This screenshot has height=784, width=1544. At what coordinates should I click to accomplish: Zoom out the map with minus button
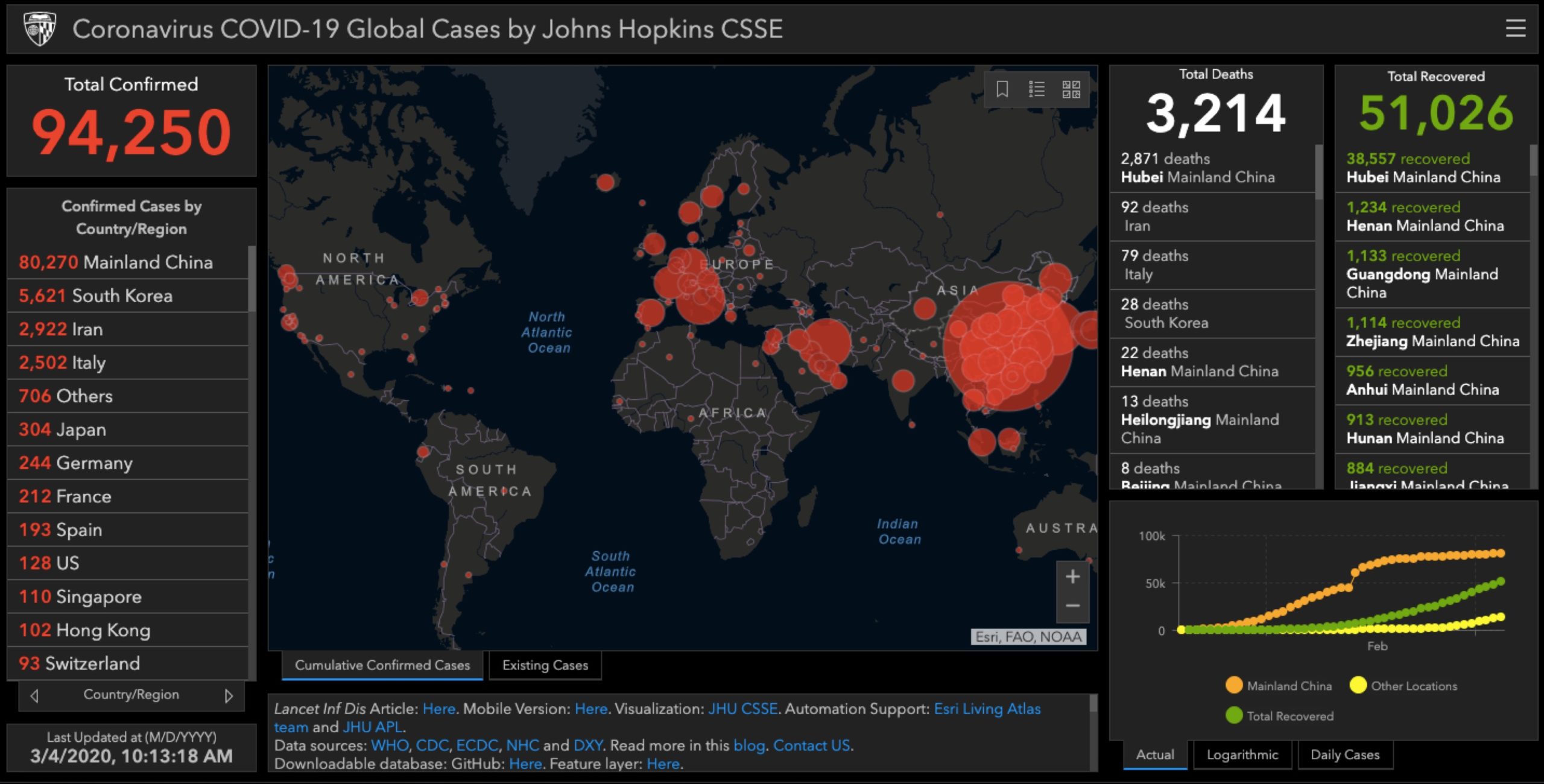[x=1072, y=606]
